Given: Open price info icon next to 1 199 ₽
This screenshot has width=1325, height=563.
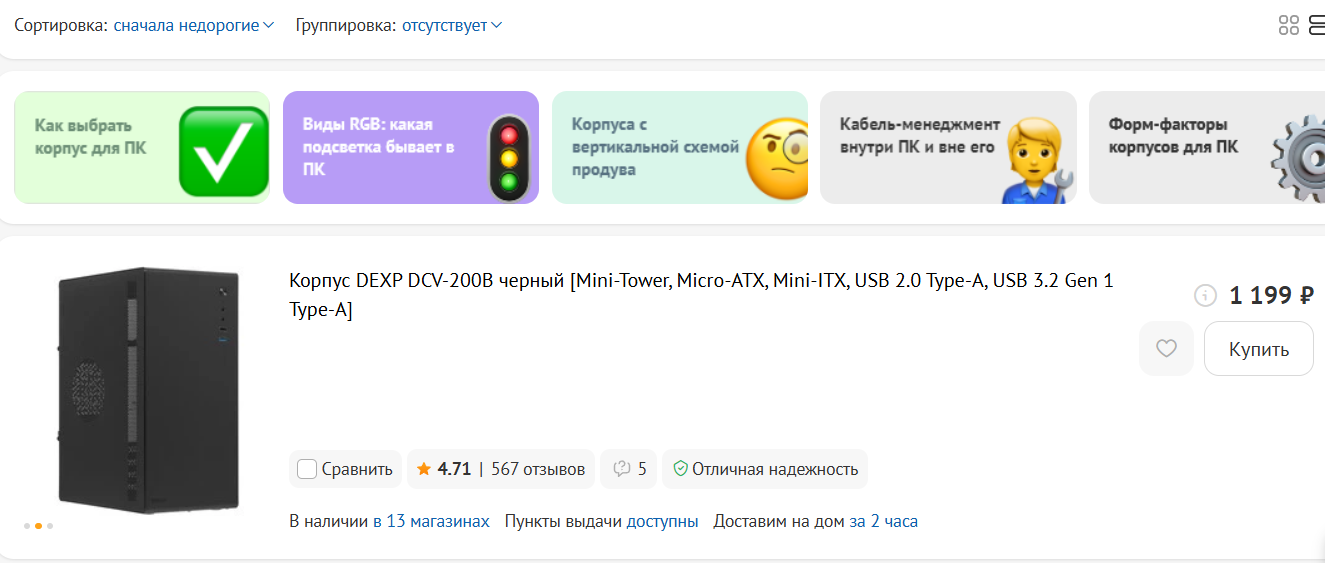Looking at the screenshot, I should click(x=1206, y=295).
